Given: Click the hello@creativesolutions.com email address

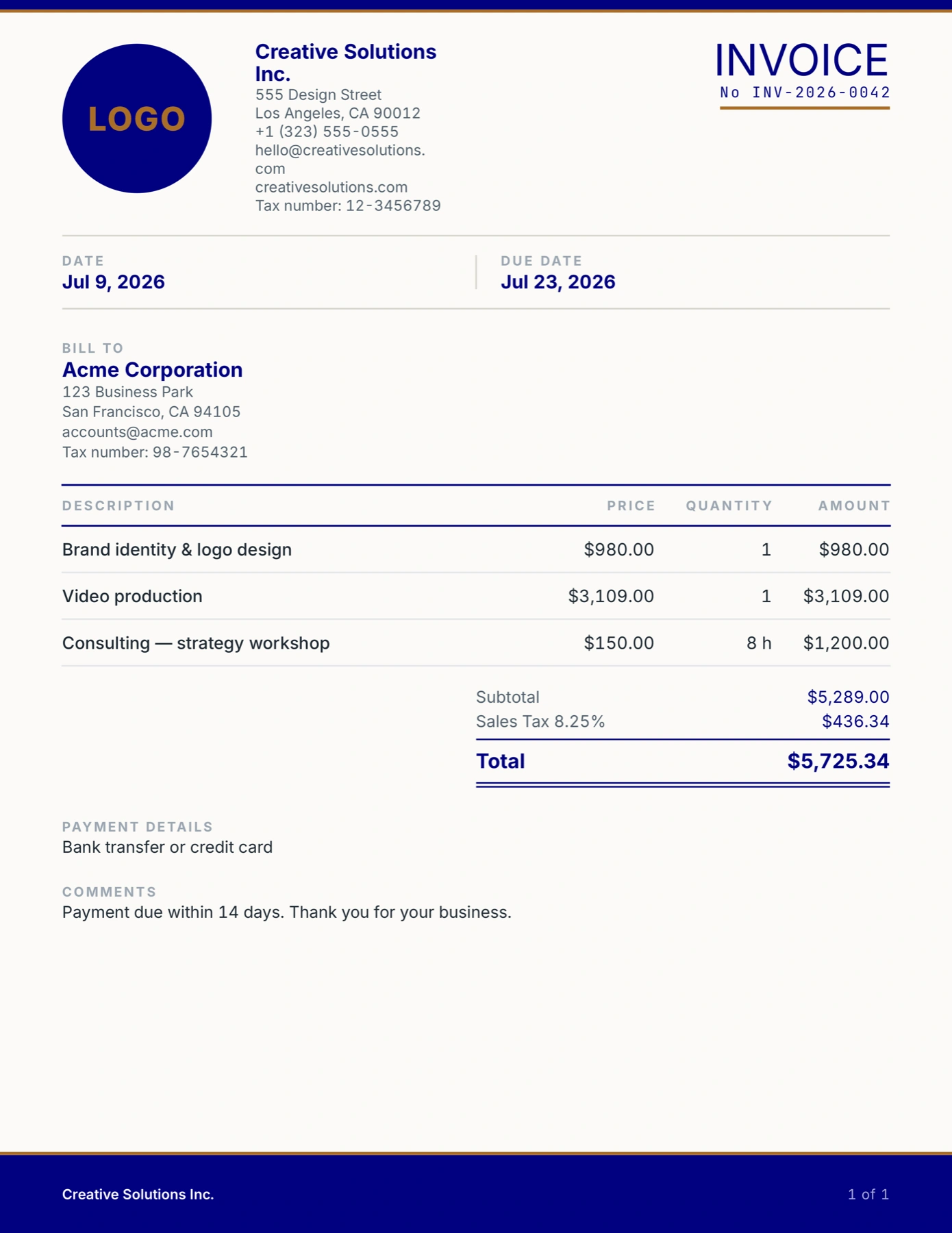Looking at the screenshot, I should click(340, 160).
